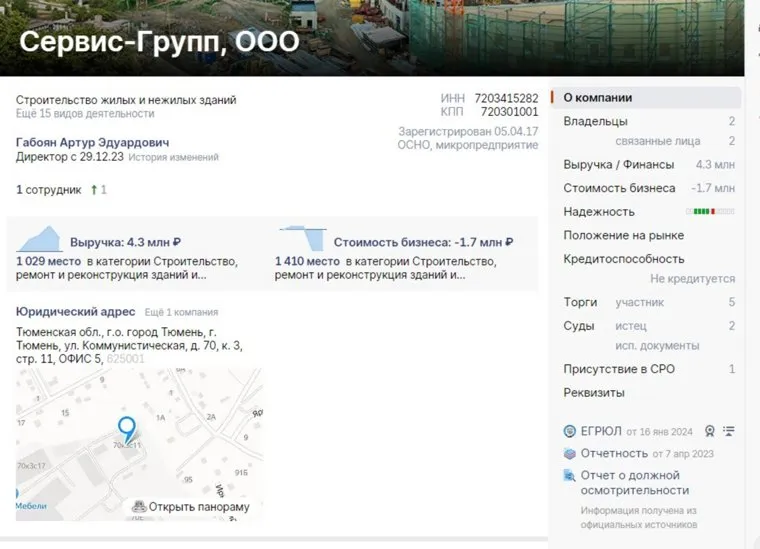Go to 'Владельцы' section in sidebar
The height and width of the screenshot is (549, 760).
(595, 121)
